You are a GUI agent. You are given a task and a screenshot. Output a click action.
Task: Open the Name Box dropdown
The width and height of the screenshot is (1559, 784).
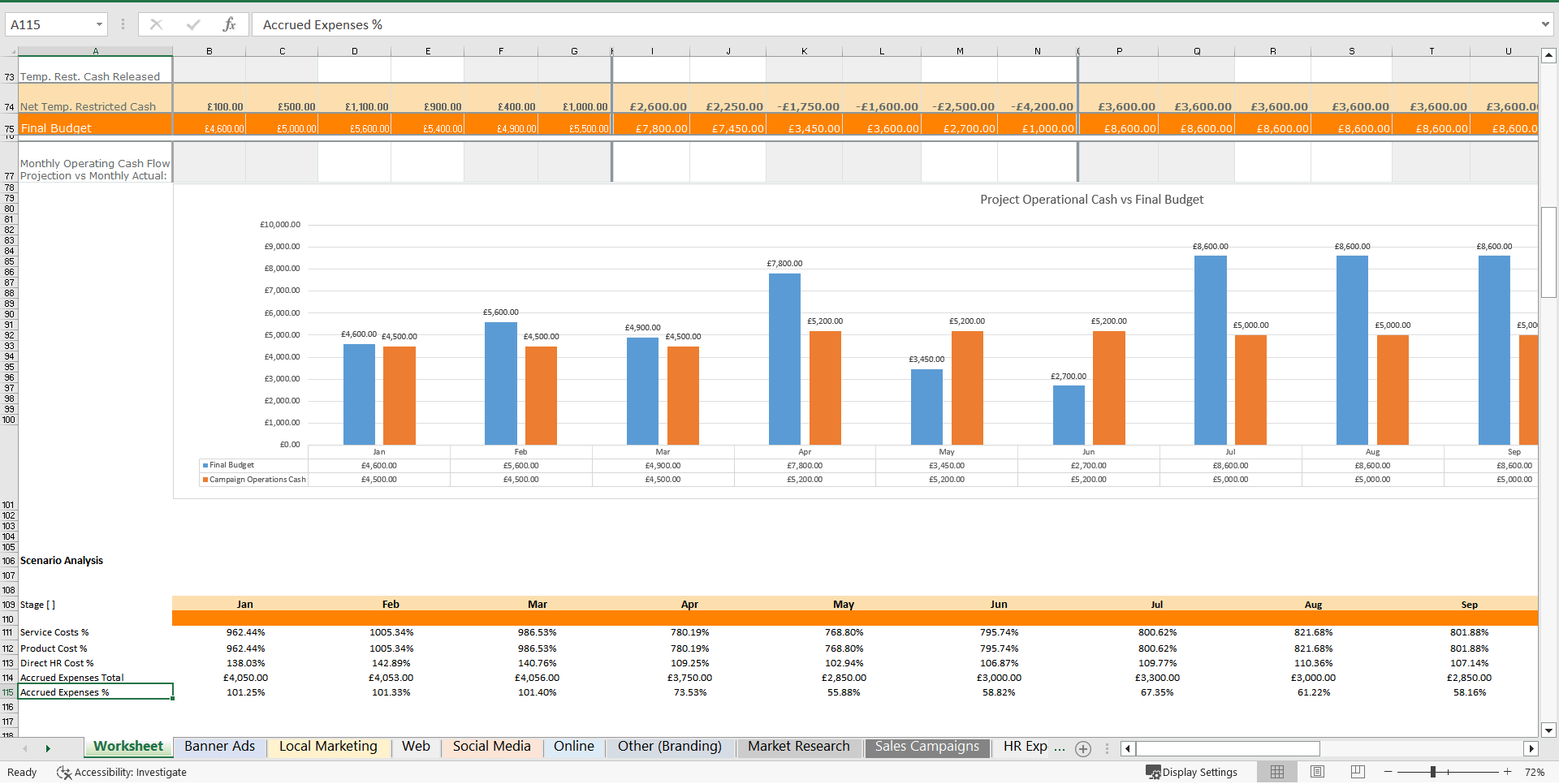[99, 24]
